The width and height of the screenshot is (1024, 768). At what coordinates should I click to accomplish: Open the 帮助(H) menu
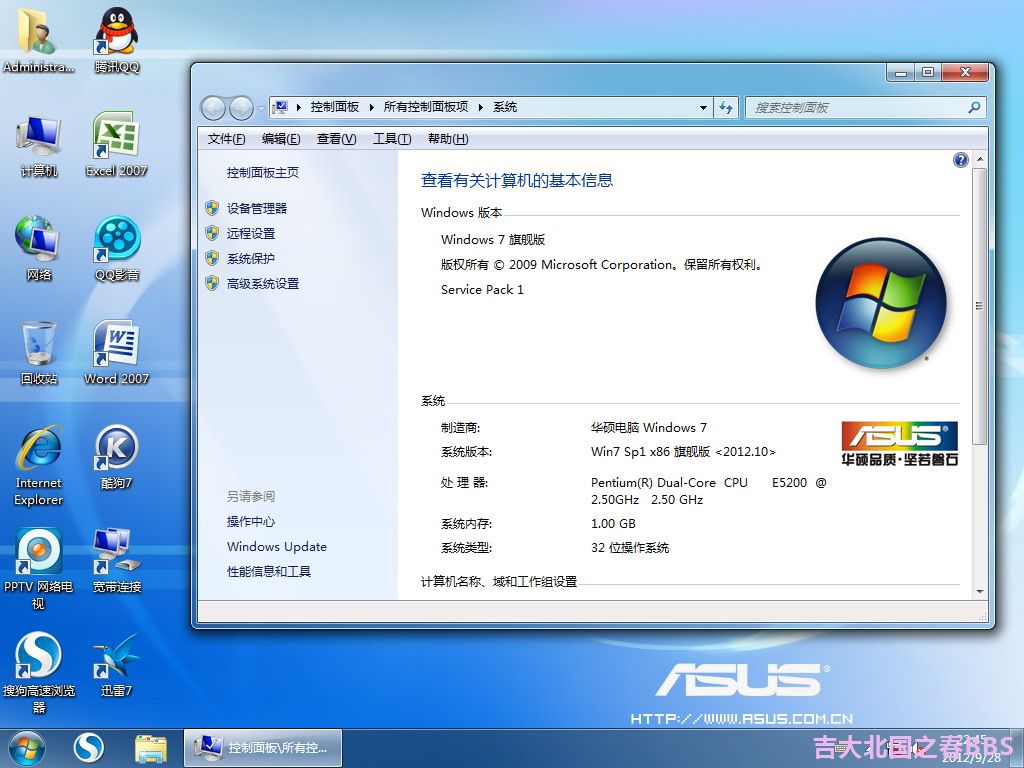pyautogui.click(x=448, y=138)
